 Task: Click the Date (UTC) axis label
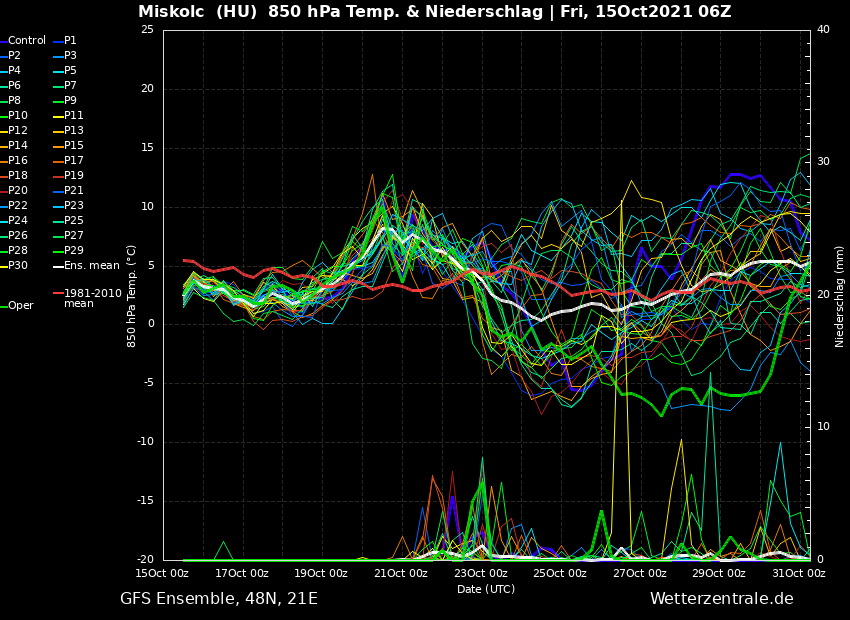point(486,590)
